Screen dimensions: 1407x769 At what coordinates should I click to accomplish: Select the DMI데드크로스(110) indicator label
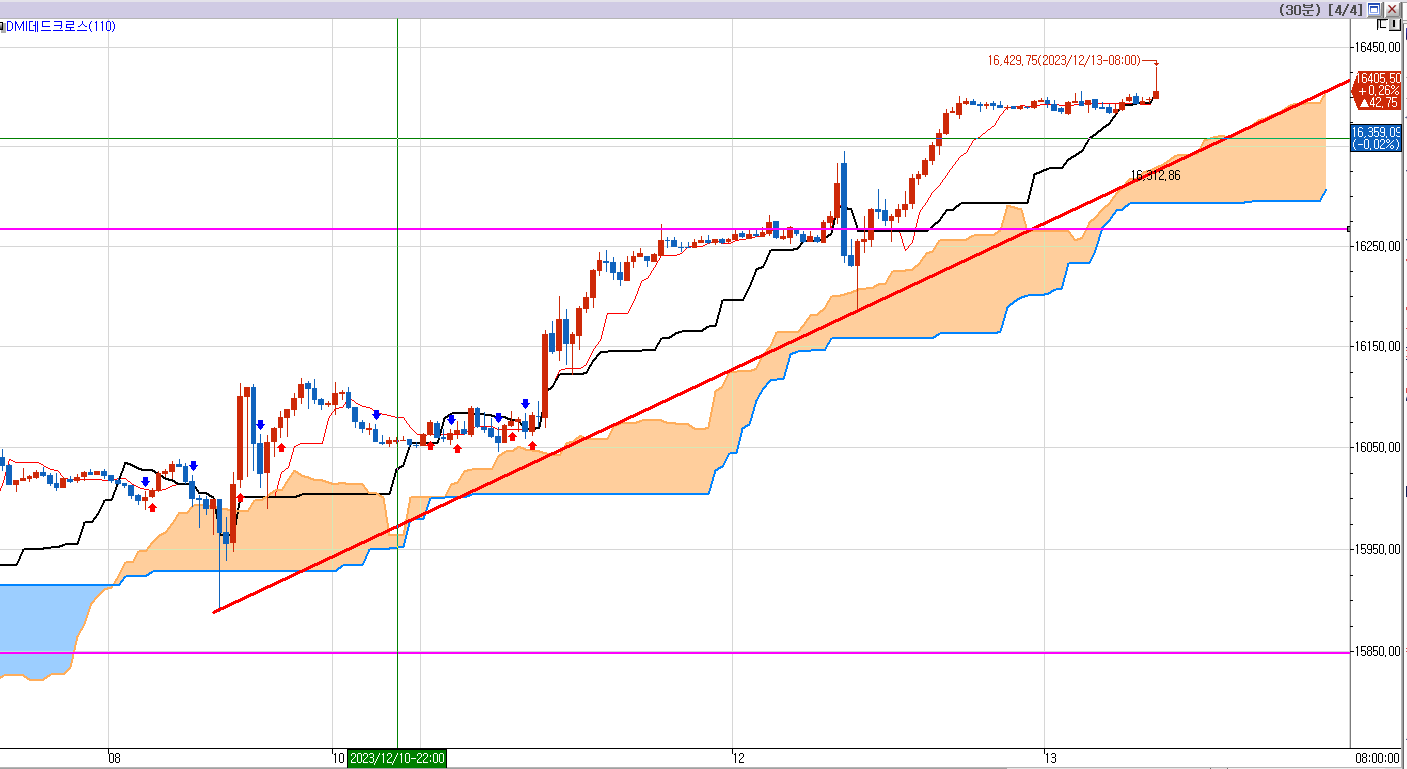pyautogui.click(x=62, y=26)
